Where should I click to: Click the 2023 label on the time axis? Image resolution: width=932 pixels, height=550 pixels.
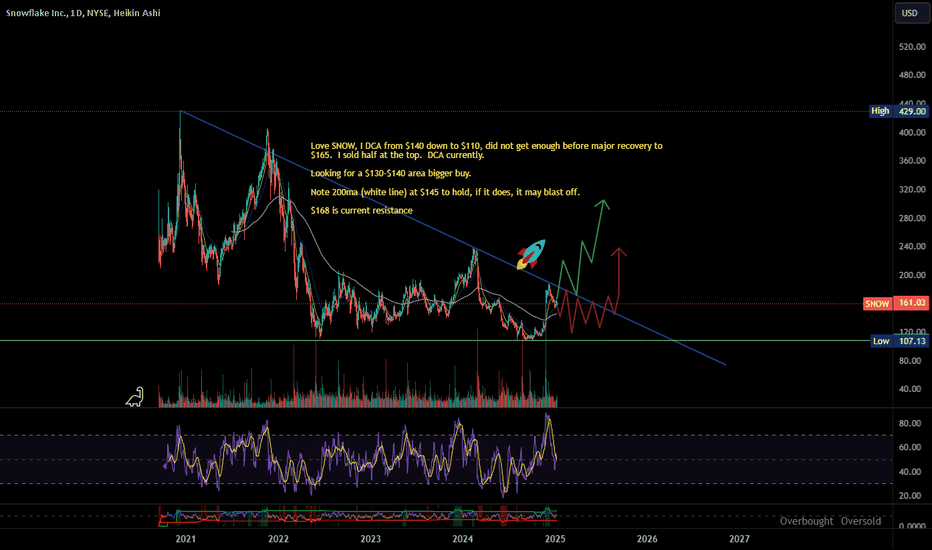(370, 539)
